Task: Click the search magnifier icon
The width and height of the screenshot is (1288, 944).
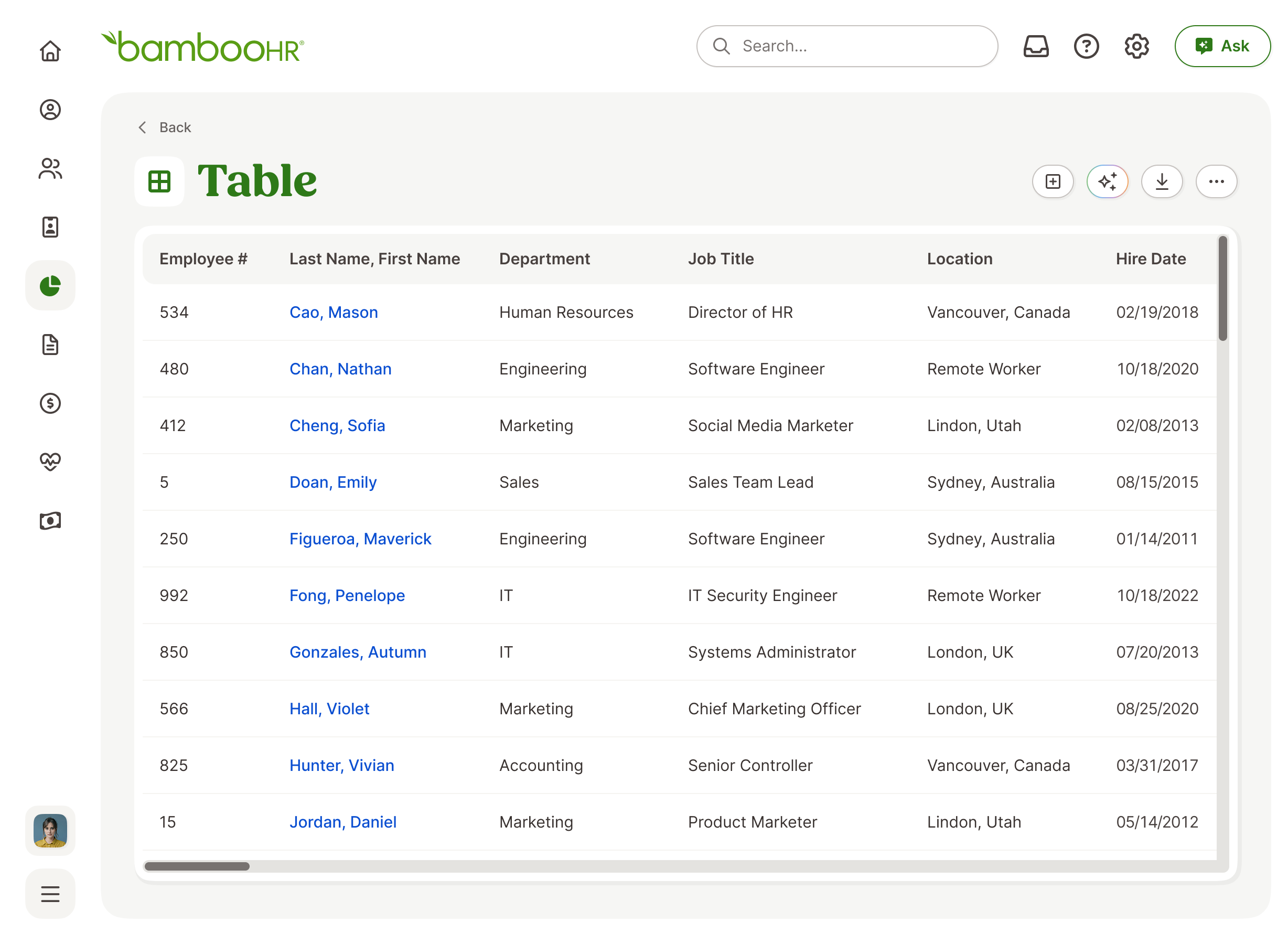Action: point(721,46)
